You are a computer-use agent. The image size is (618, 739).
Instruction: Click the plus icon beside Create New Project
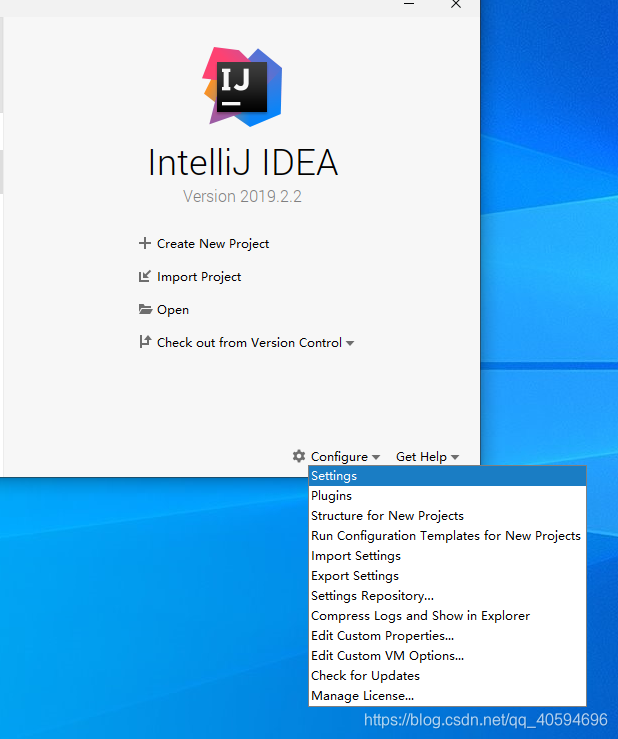tap(145, 243)
